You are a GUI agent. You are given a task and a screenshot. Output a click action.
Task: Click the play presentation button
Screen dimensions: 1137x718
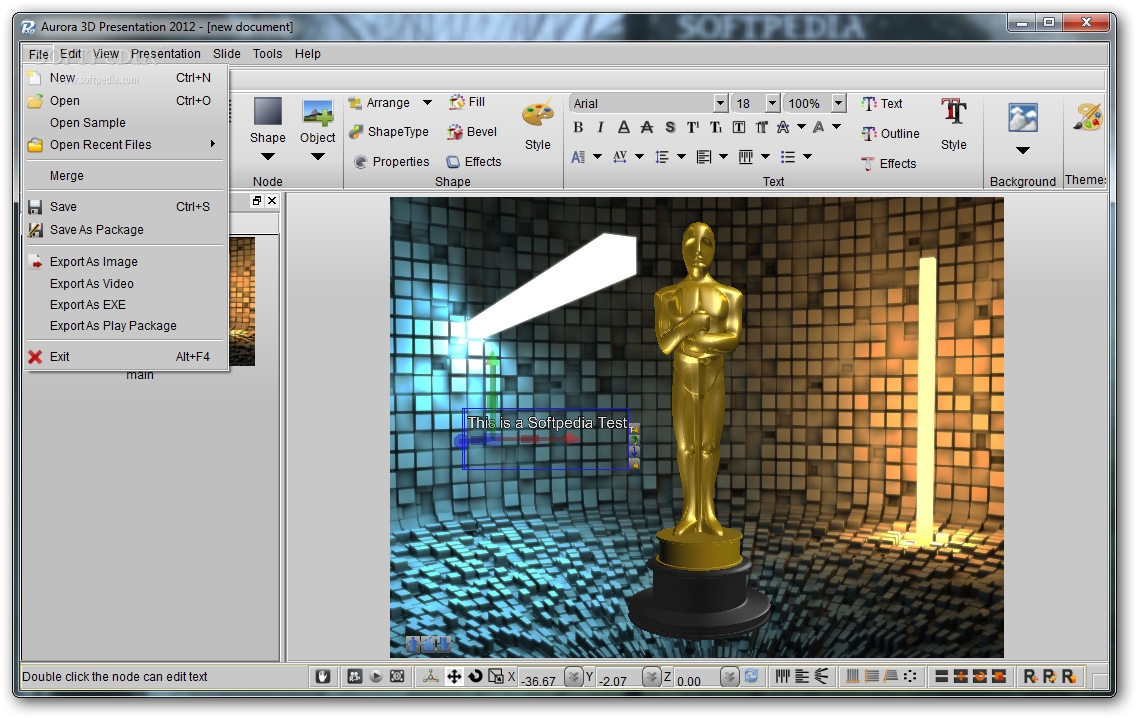point(376,677)
